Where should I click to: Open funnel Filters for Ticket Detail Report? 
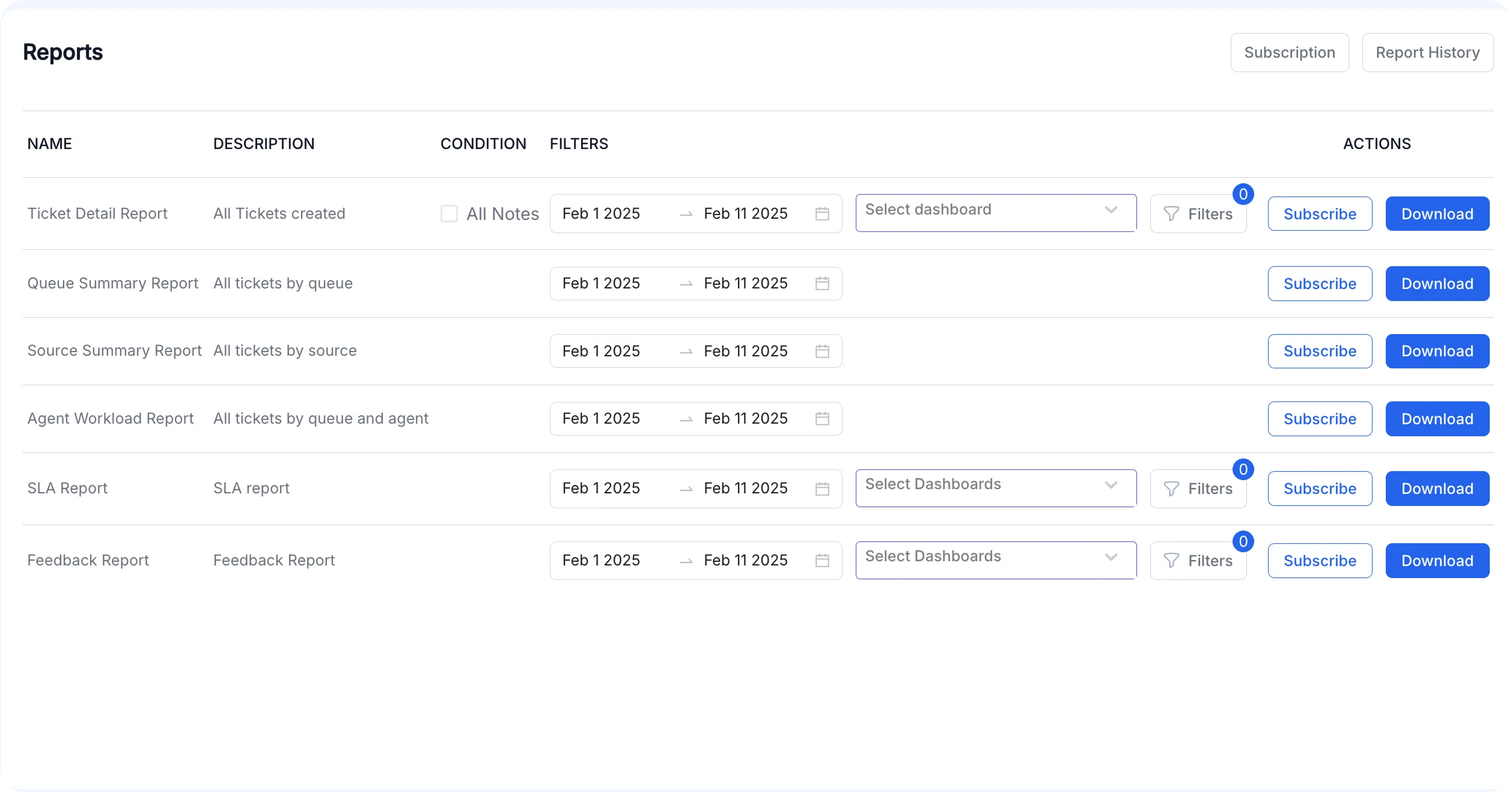(x=1198, y=214)
